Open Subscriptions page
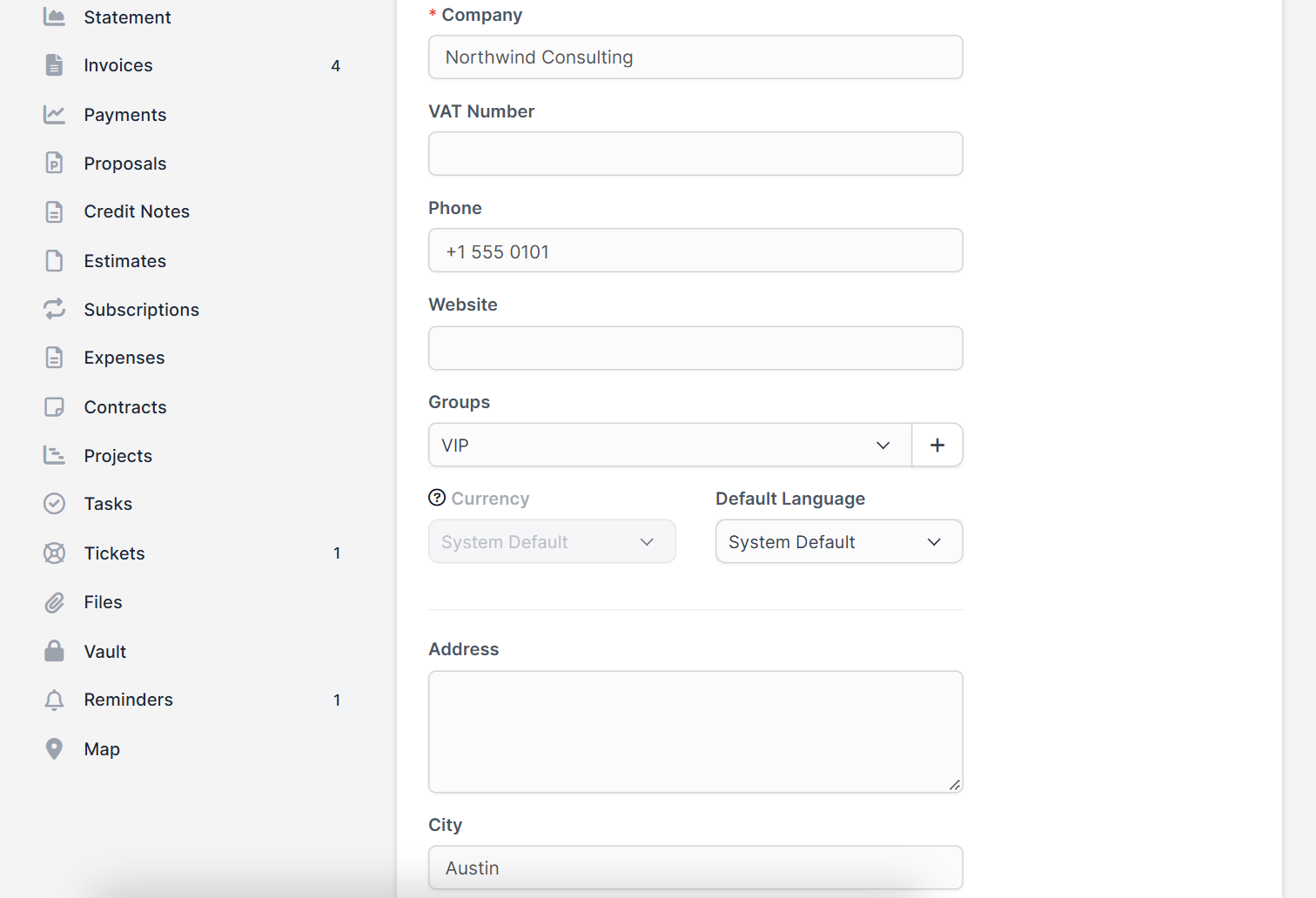This screenshot has height=898, width=1316. click(142, 310)
